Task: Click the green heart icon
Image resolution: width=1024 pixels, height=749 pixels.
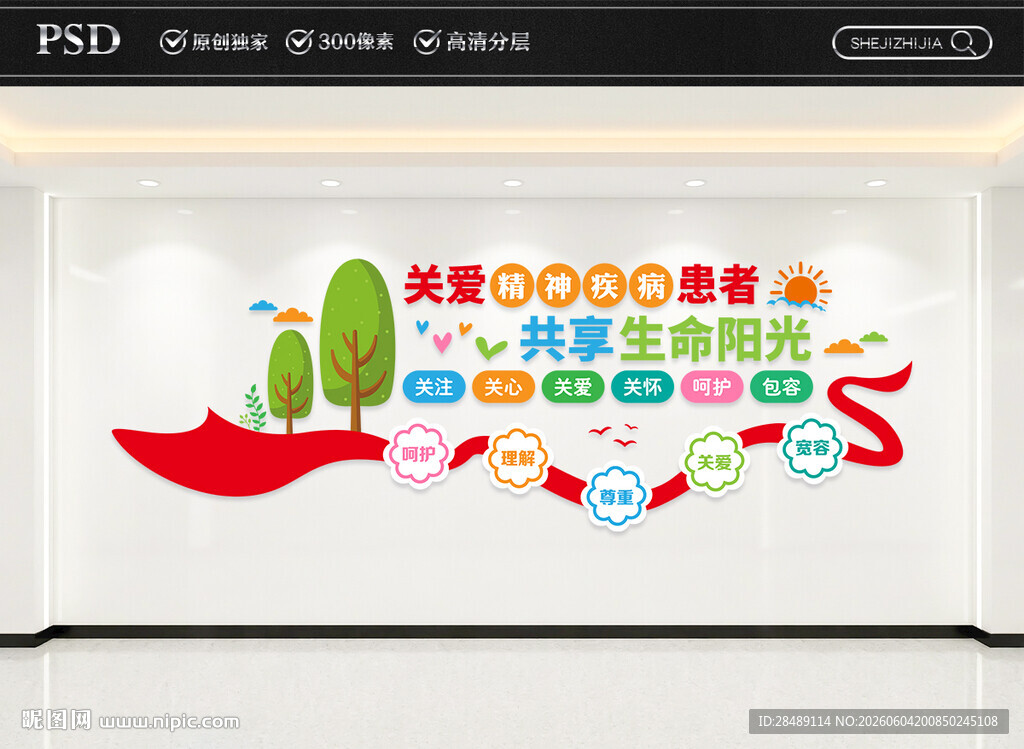Action: 490,348
